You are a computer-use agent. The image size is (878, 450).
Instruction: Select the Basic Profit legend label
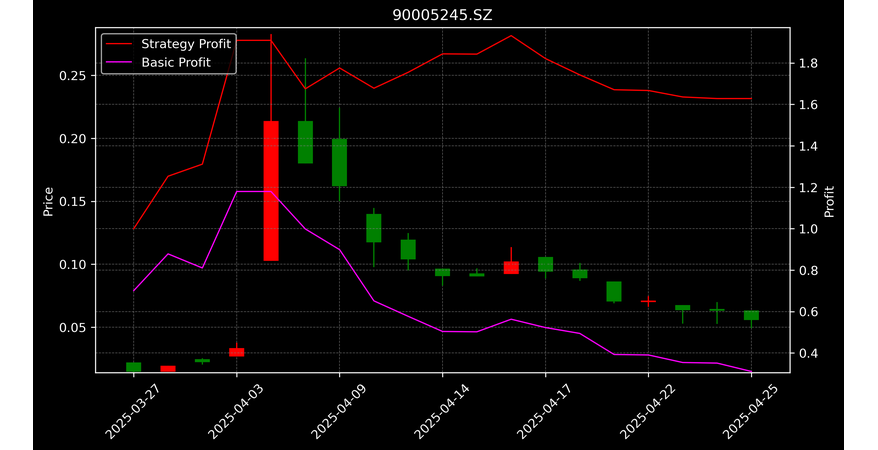[176, 62]
